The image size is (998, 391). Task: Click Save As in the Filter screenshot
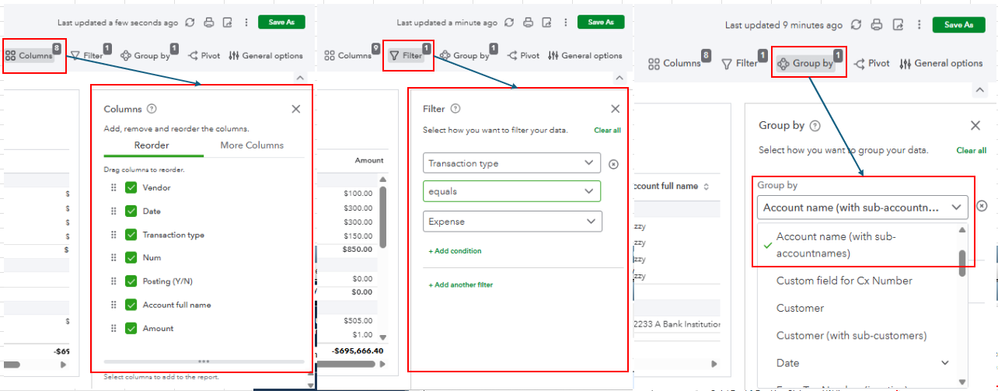(x=601, y=22)
